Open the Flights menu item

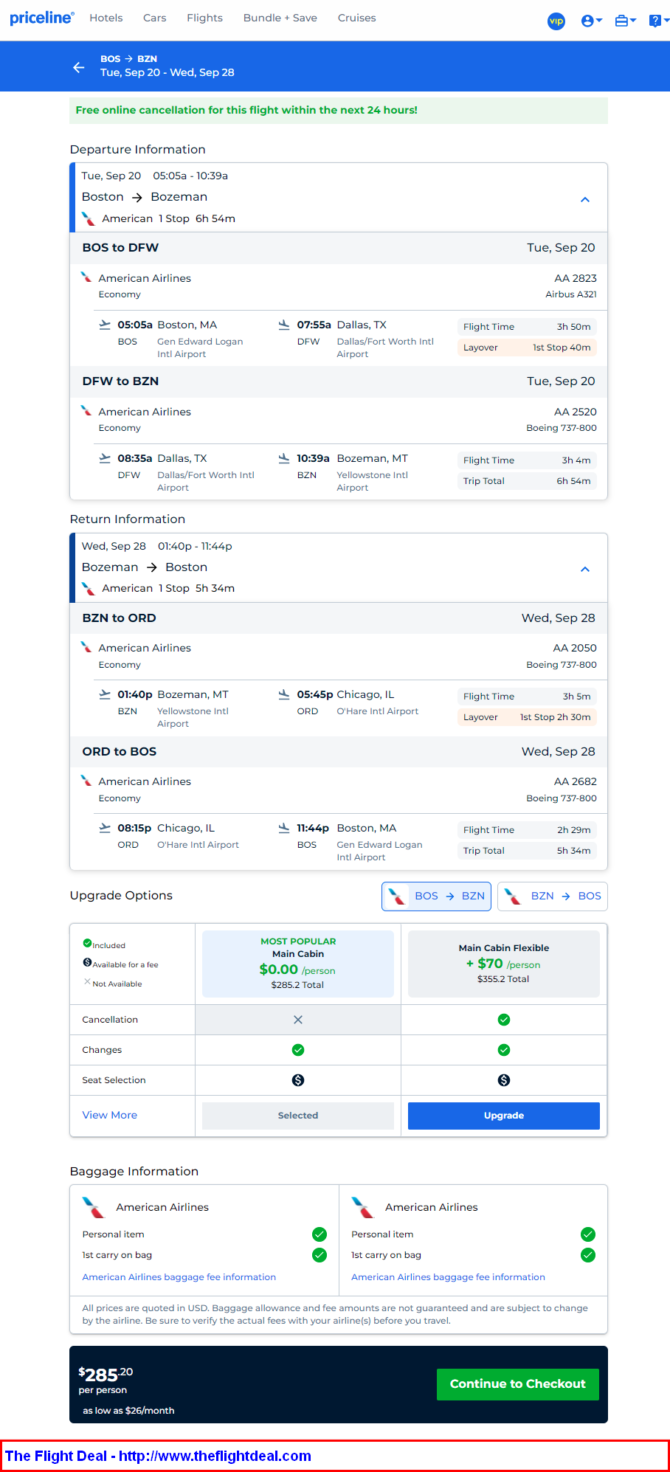205,18
